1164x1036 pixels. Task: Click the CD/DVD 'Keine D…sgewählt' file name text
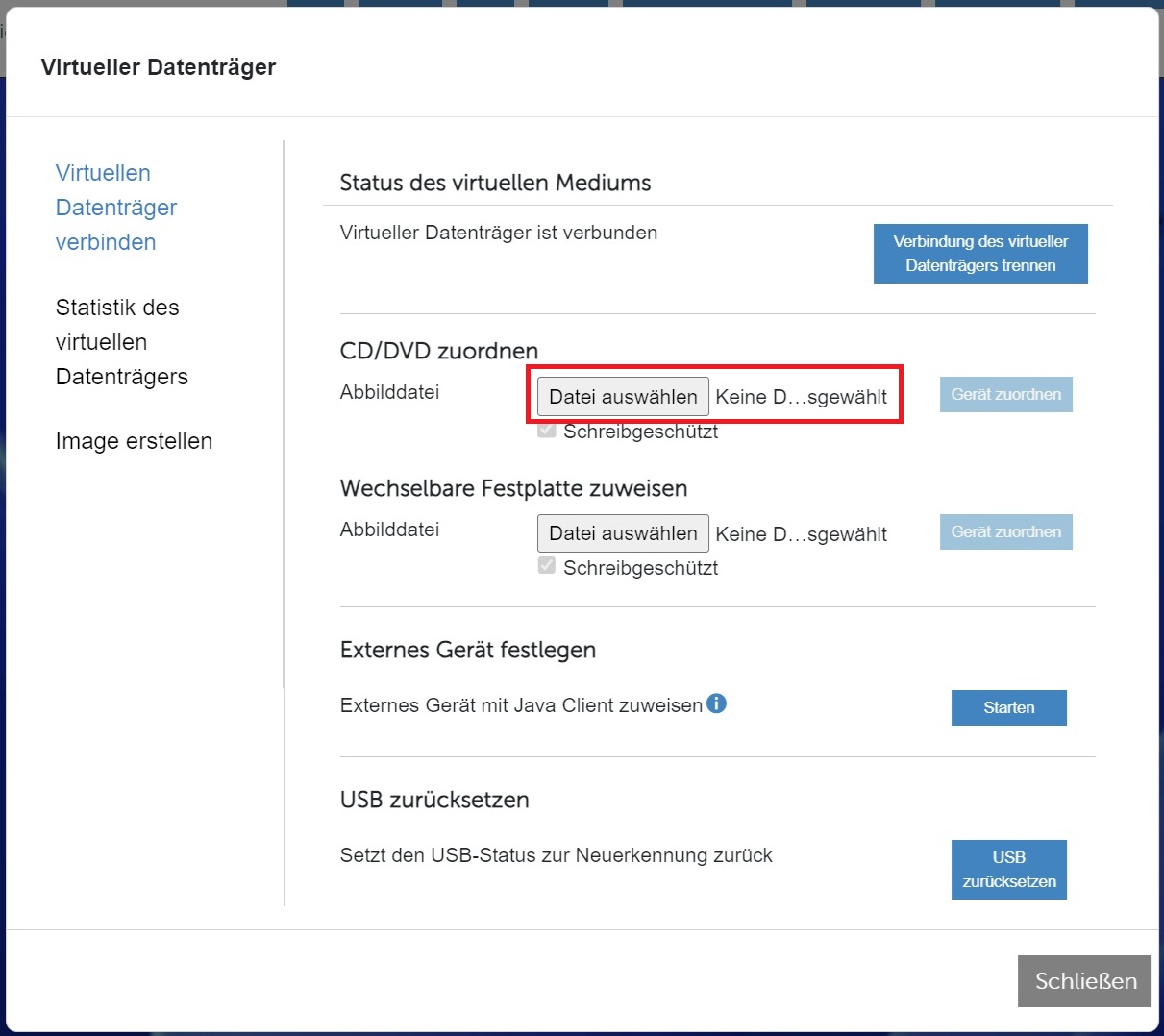pyautogui.click(x=801, y=397)
